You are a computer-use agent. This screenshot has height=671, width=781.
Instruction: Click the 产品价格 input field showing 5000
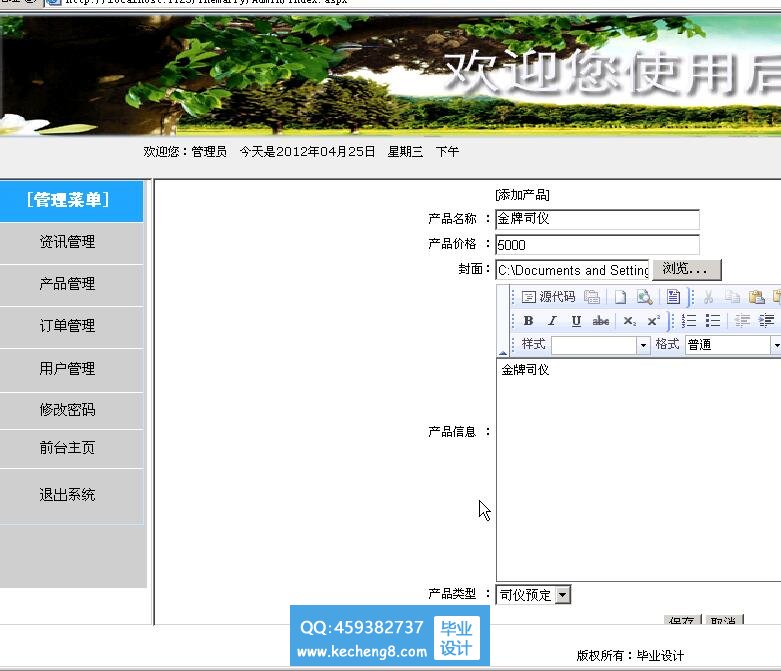[x=597, y=245]
